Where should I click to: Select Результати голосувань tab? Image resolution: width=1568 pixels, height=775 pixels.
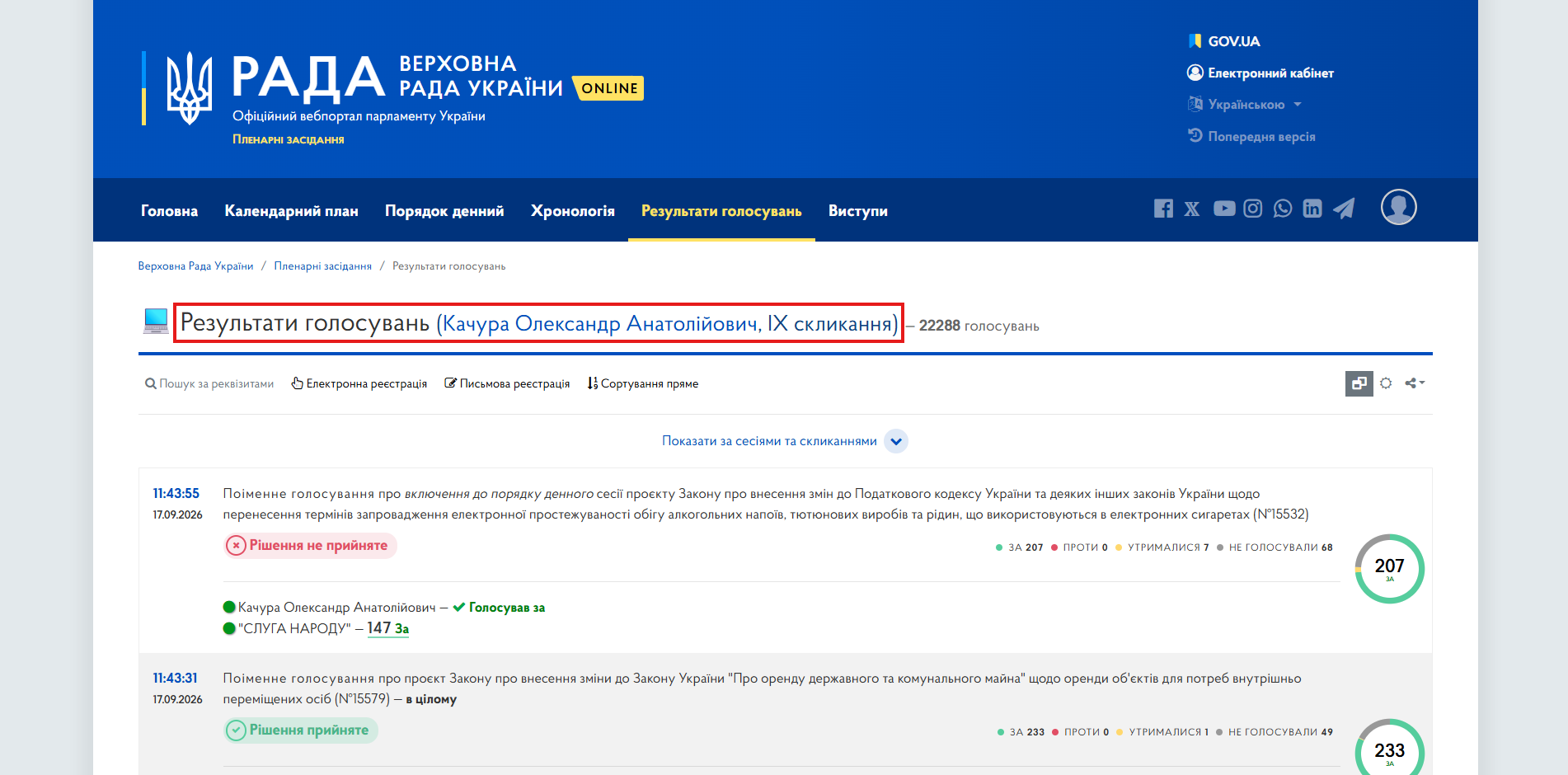pyautogui.click(x=721, y=211)
